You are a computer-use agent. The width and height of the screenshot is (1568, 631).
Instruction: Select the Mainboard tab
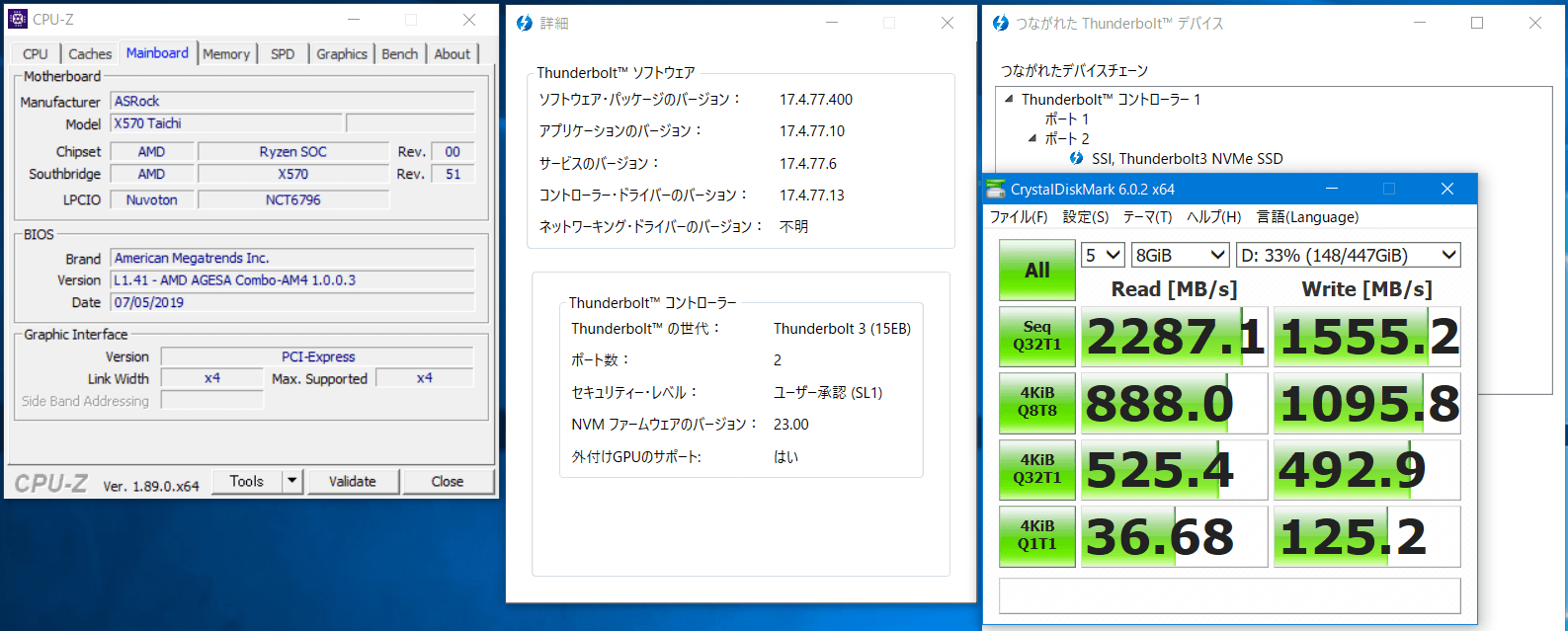coord(157,53)
